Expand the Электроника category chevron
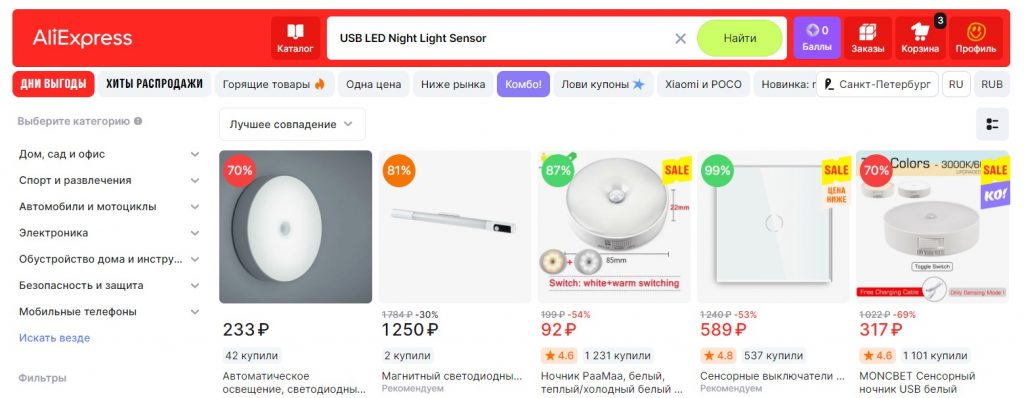The width and height of the screenshot is (1024, 398). coord(195,233)
